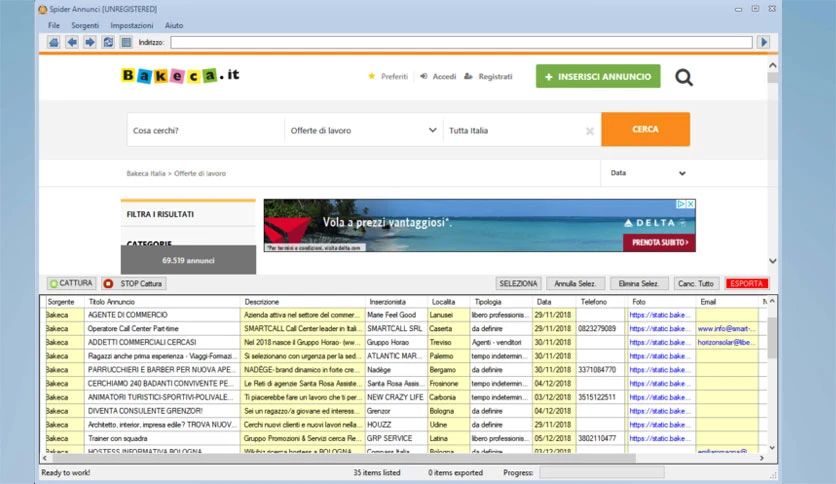
Task: Sort by Località column header
Action: coord(448,302)
